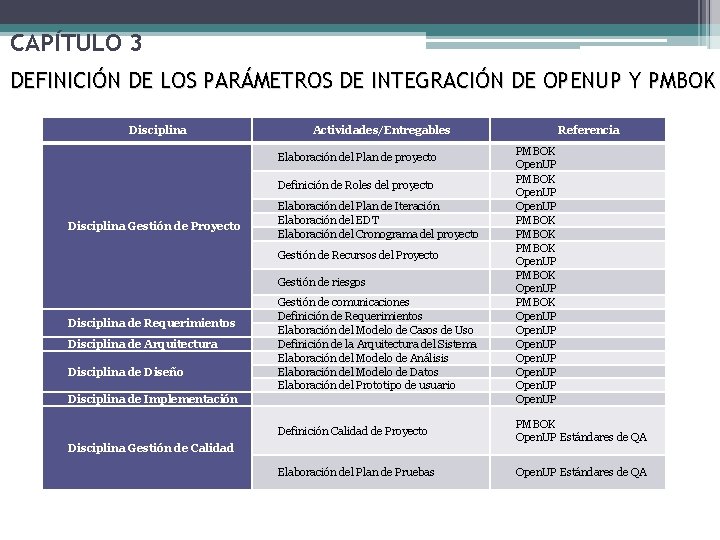Screen dimensions: 720x540
Task: Select PMBOK reference for Definición Calidad de Proyecto
Action: point(535,424)
